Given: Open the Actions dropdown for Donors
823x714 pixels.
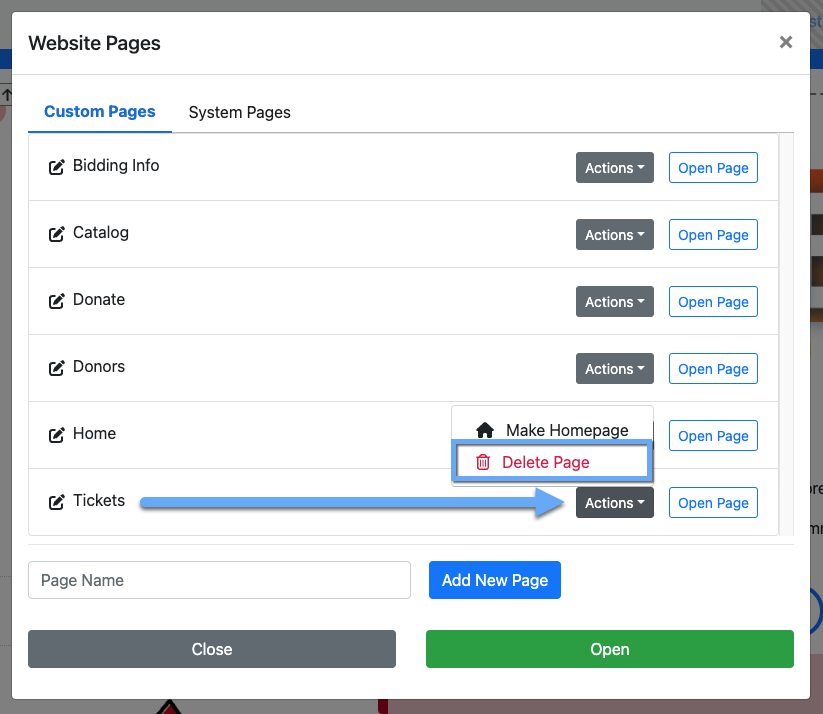Looking at the screenshot, I should [614, 369].
